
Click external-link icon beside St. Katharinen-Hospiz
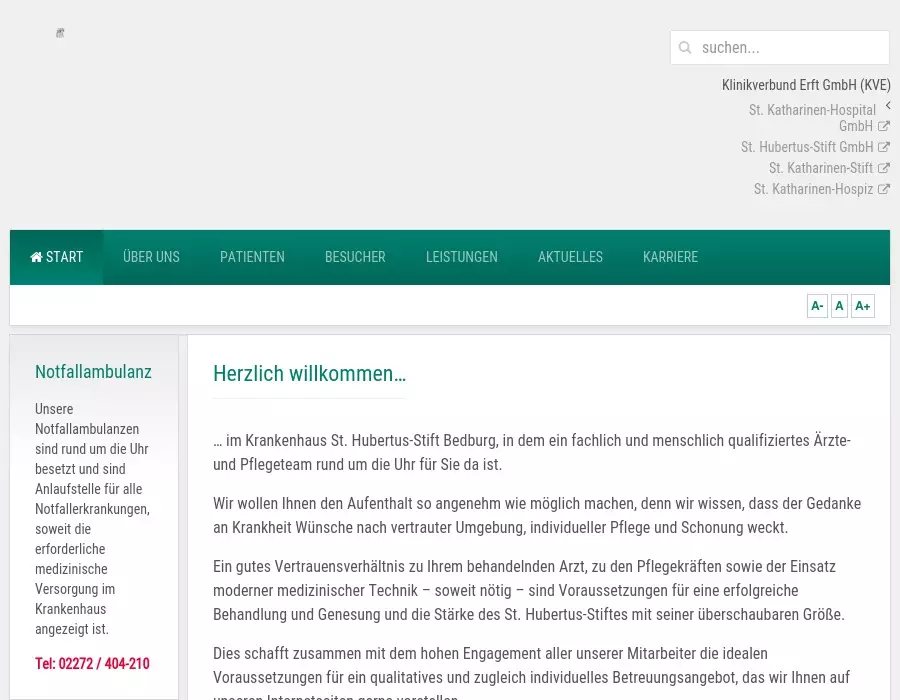(x=884, y=189)
